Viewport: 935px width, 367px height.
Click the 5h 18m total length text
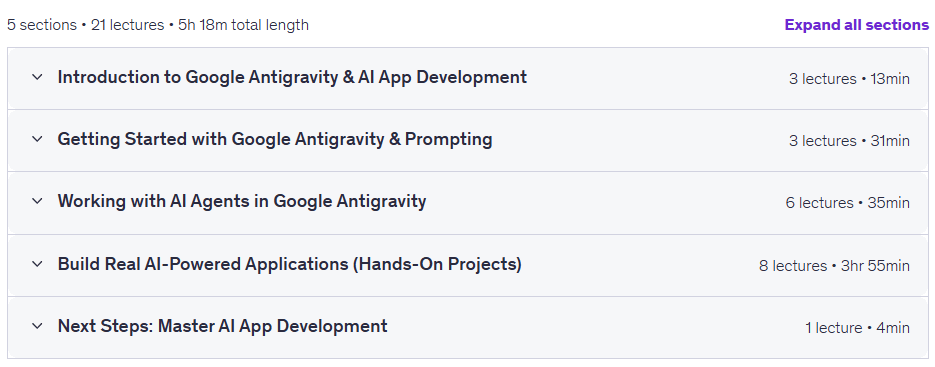[243, 25]
